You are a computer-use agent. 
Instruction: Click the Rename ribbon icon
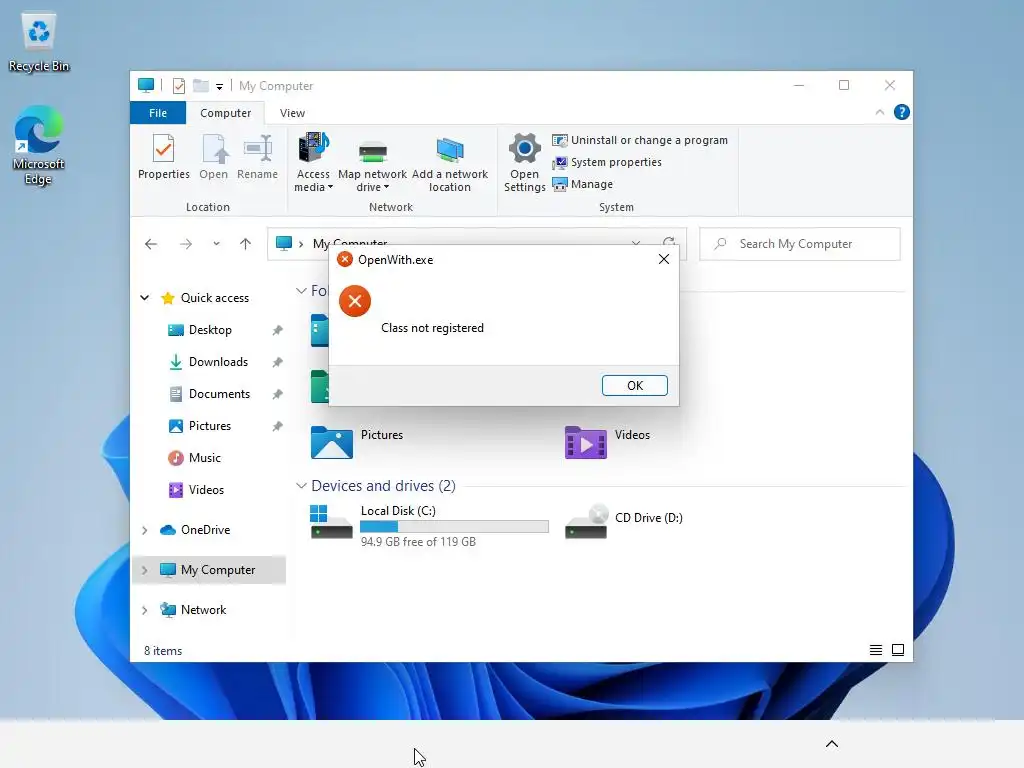tap(257, 157)
